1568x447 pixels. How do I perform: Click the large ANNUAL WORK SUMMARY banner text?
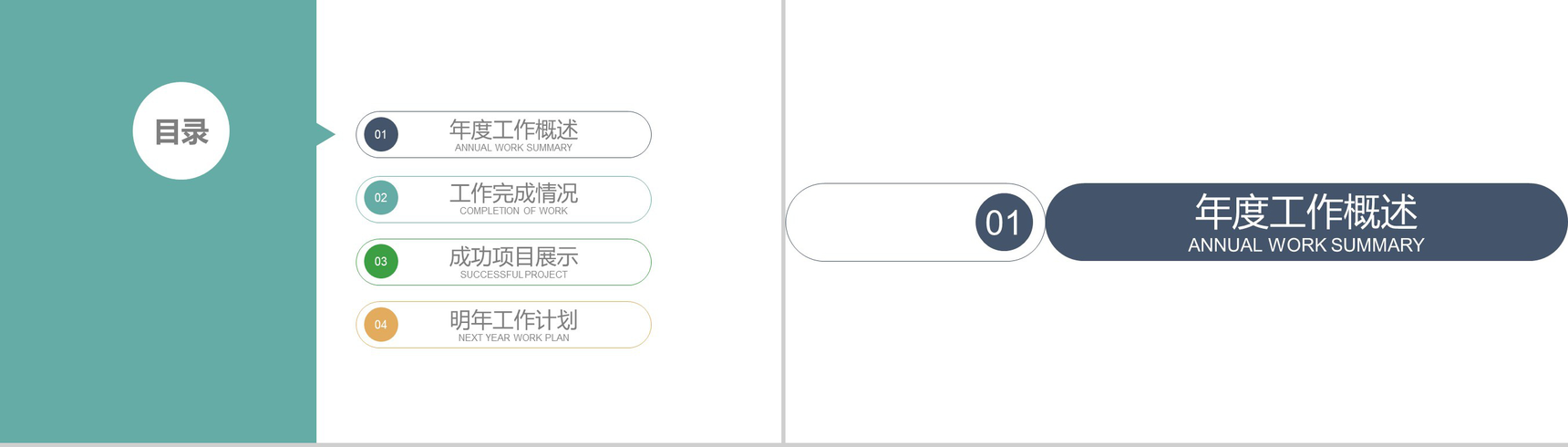pyautogui.click(x=1305, y=245)
